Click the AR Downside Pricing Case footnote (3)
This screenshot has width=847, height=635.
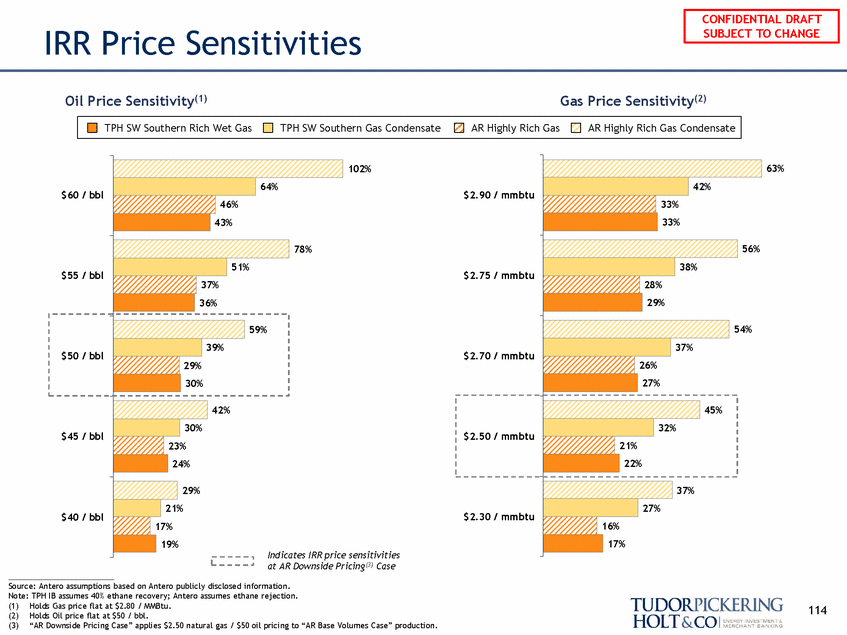(x=223, y=625)
